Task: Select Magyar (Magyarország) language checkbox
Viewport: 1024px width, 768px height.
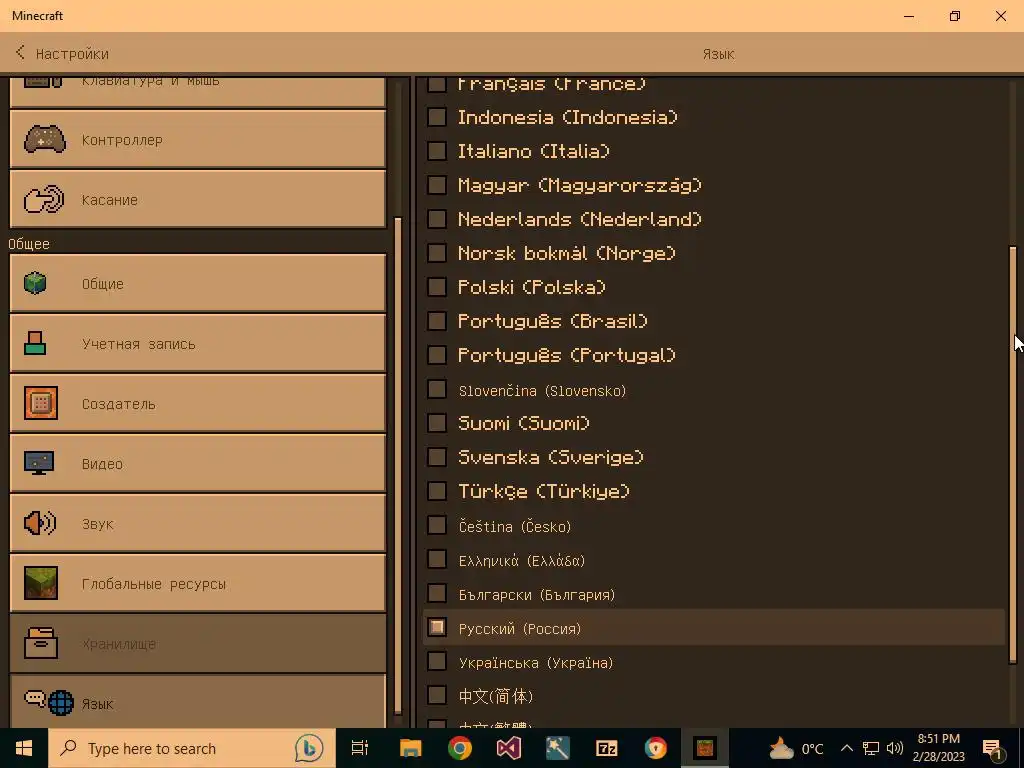Action: click(436, 185)
